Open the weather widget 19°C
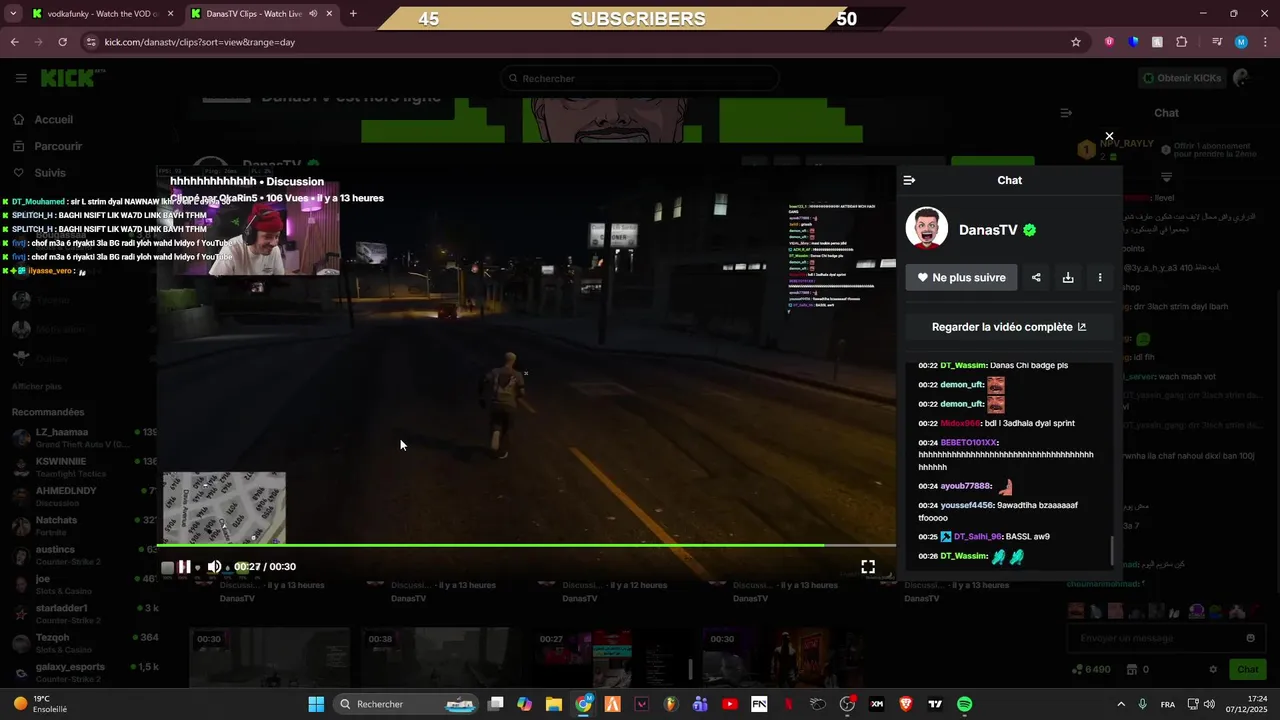1280x720 pixels. (x=40, y=704)
